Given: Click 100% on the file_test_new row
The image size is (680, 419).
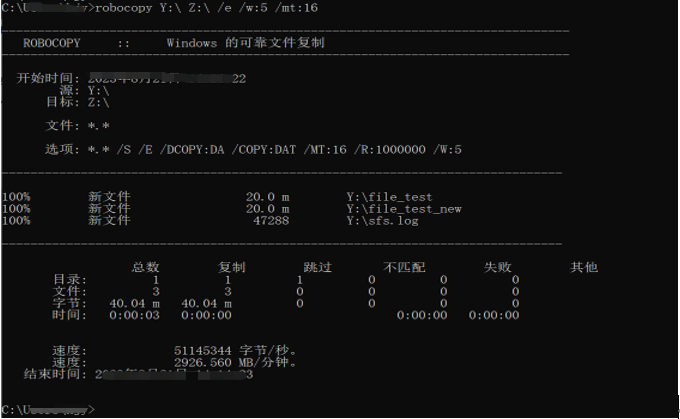Looking at the screenshot, I should 16,209.
